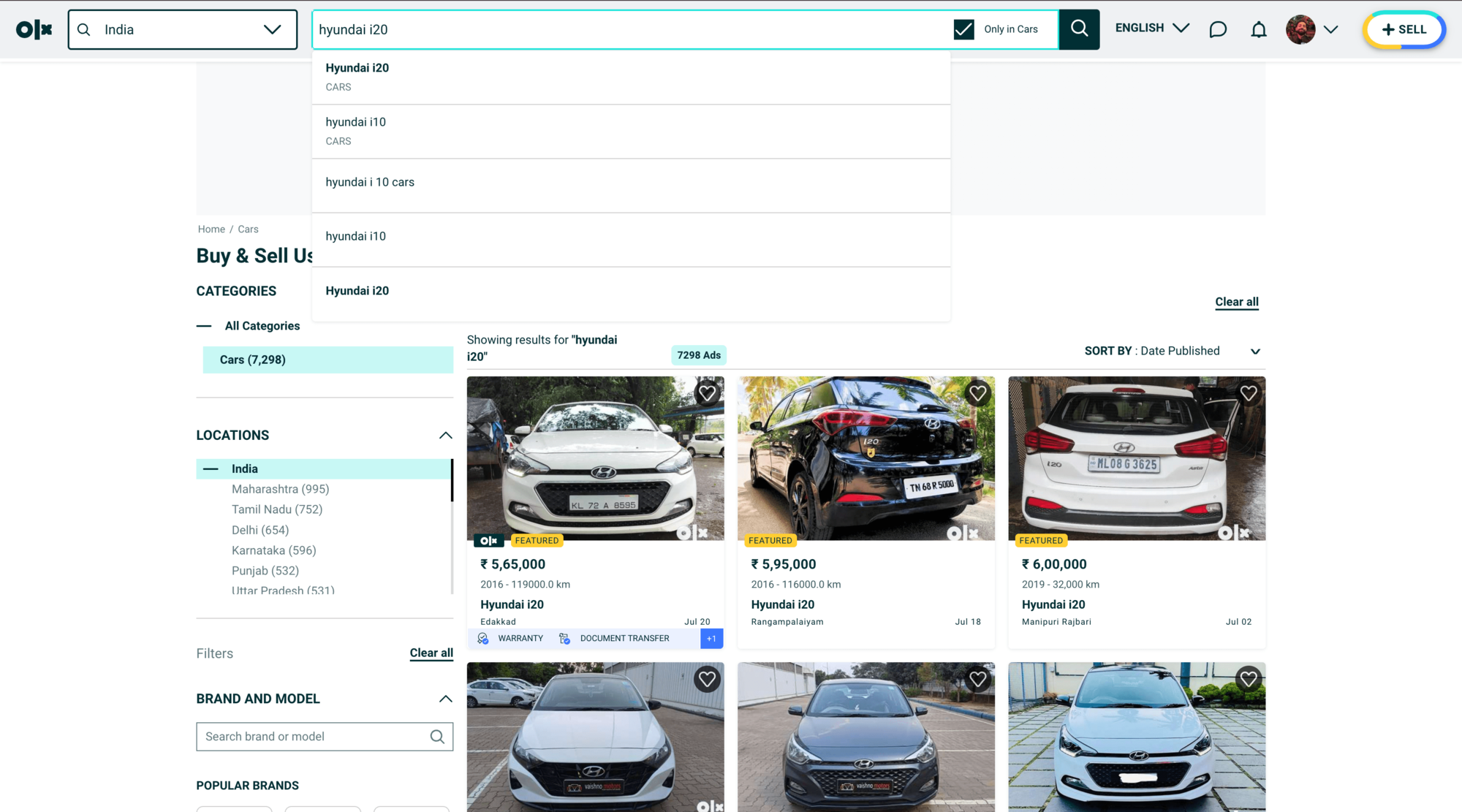Uncheck the Only in Cars checkbox
Screen dimensions: 1462x812
pyautogui.click(x=963, y=29)
